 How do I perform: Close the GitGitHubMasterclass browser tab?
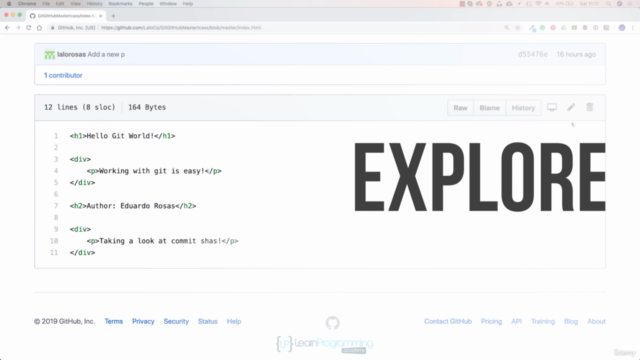coord(100,16)
